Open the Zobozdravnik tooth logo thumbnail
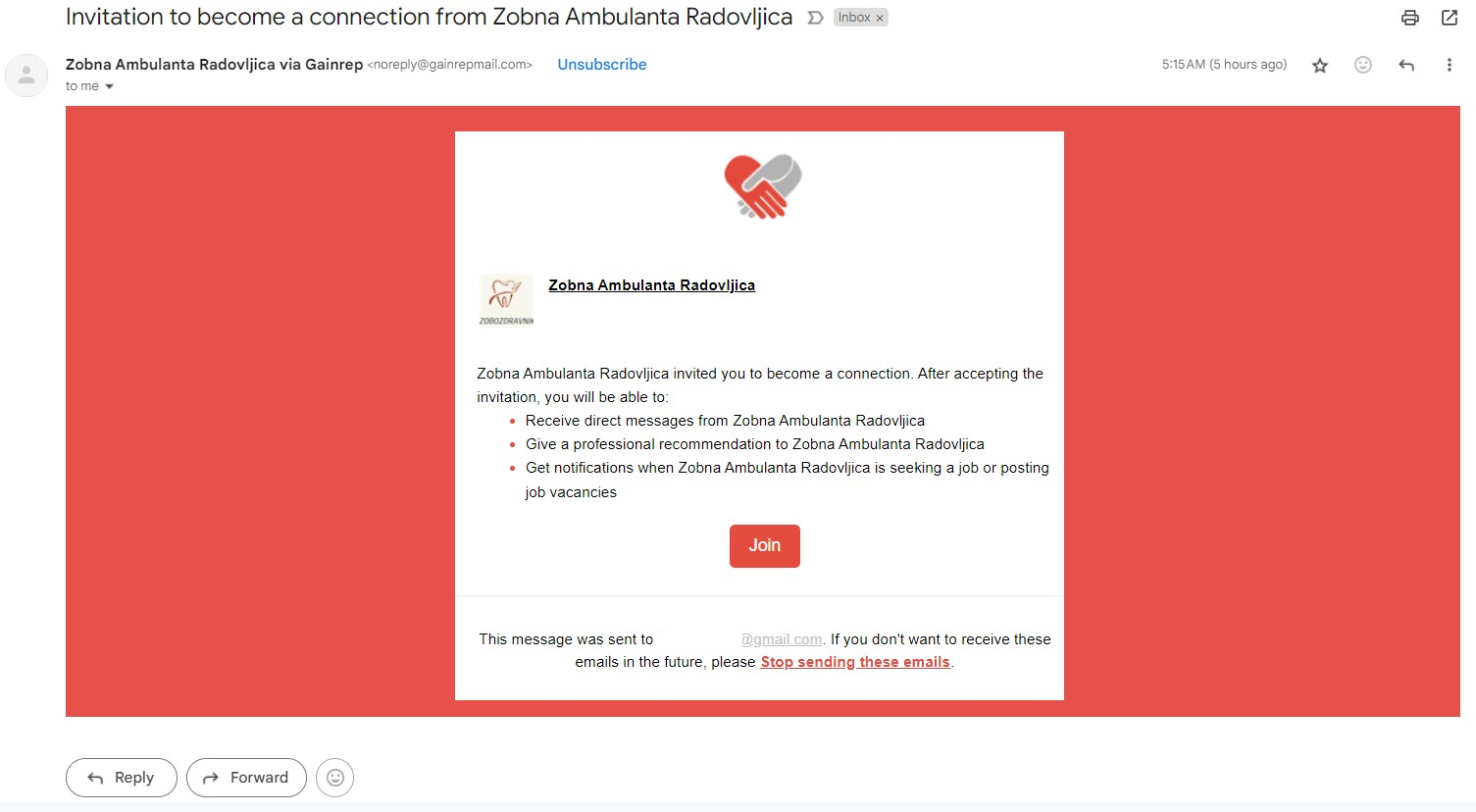Image resolution: width=1476 pixels, height=812 pixels. pyautogui.click(x=506, y=300)
